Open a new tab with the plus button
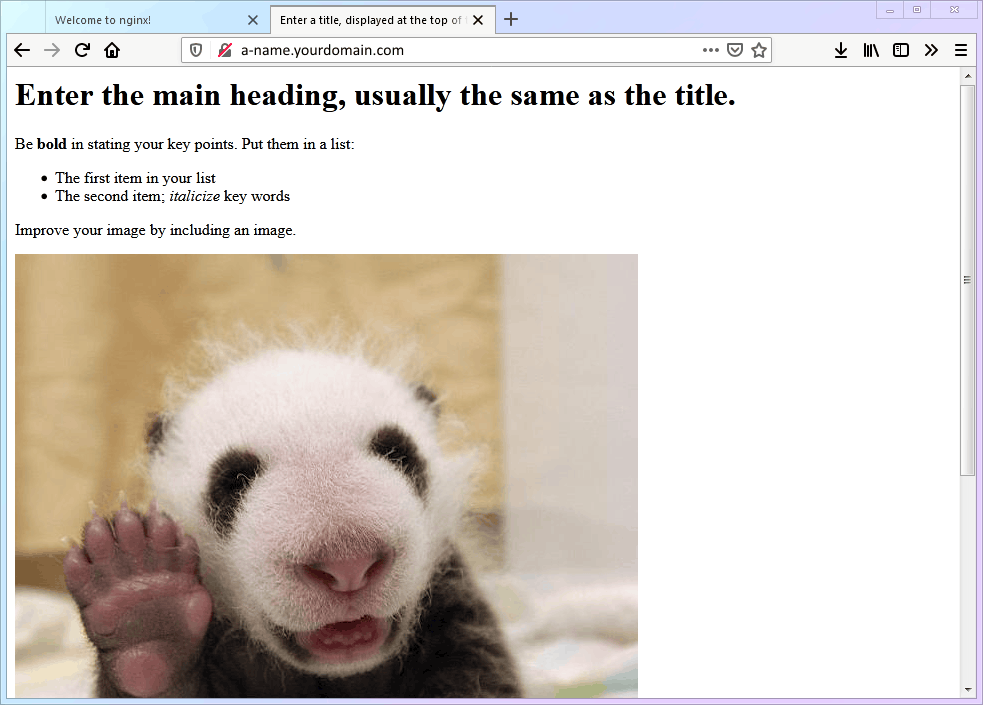Viewport: 983px width, 705px height. coord(511,19)
